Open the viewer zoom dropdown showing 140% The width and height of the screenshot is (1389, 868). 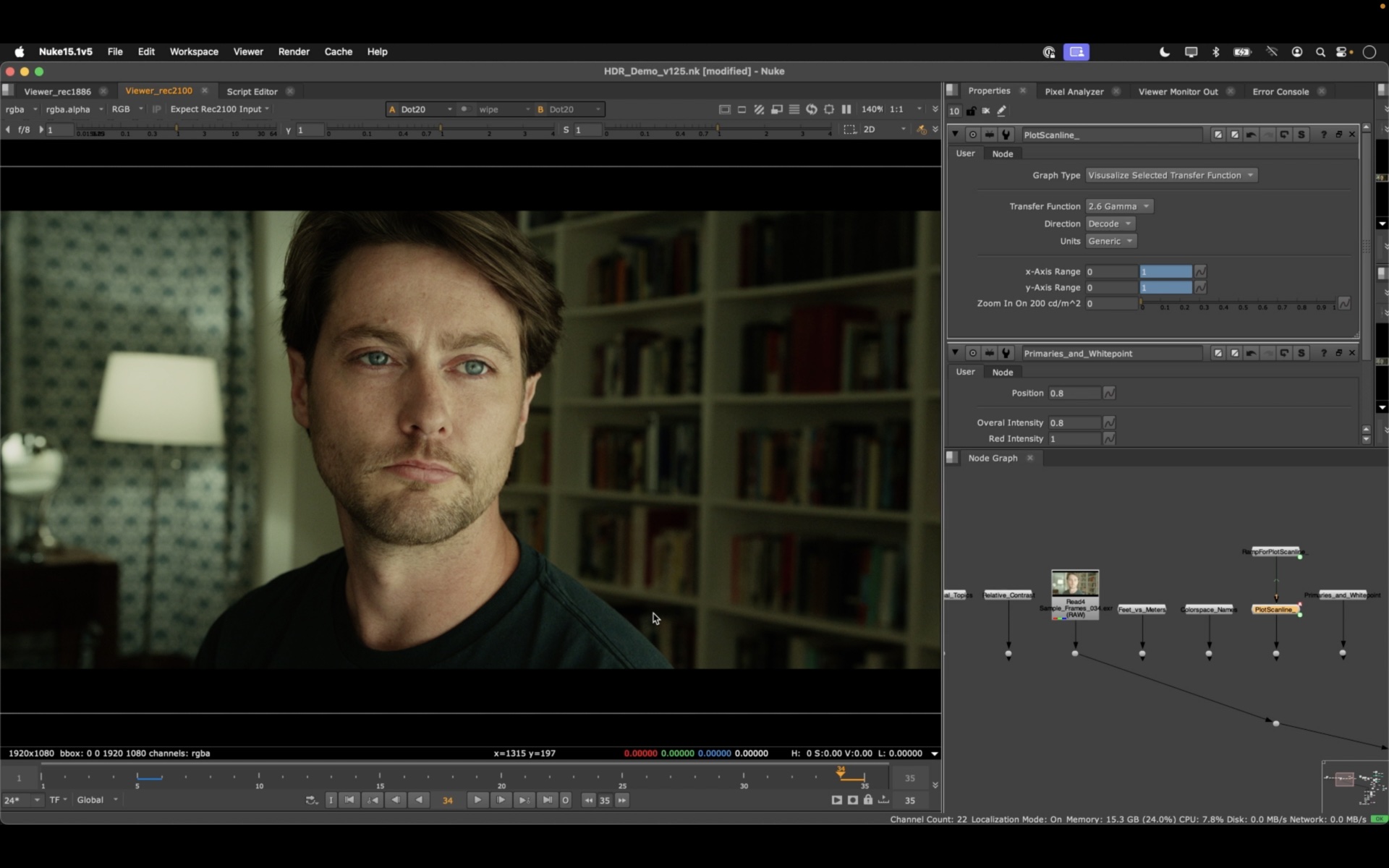click(873, 109)
